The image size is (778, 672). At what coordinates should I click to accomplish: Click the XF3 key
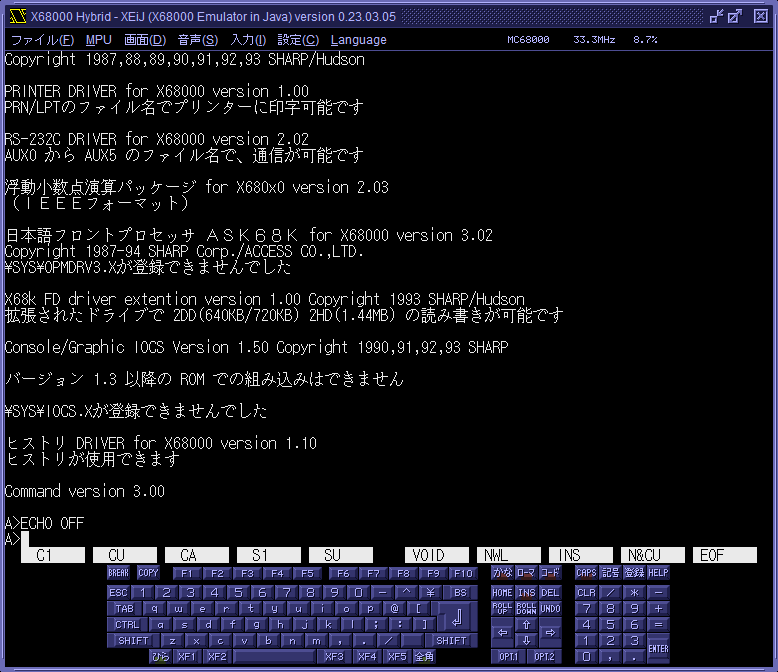(x=334, y=657)
